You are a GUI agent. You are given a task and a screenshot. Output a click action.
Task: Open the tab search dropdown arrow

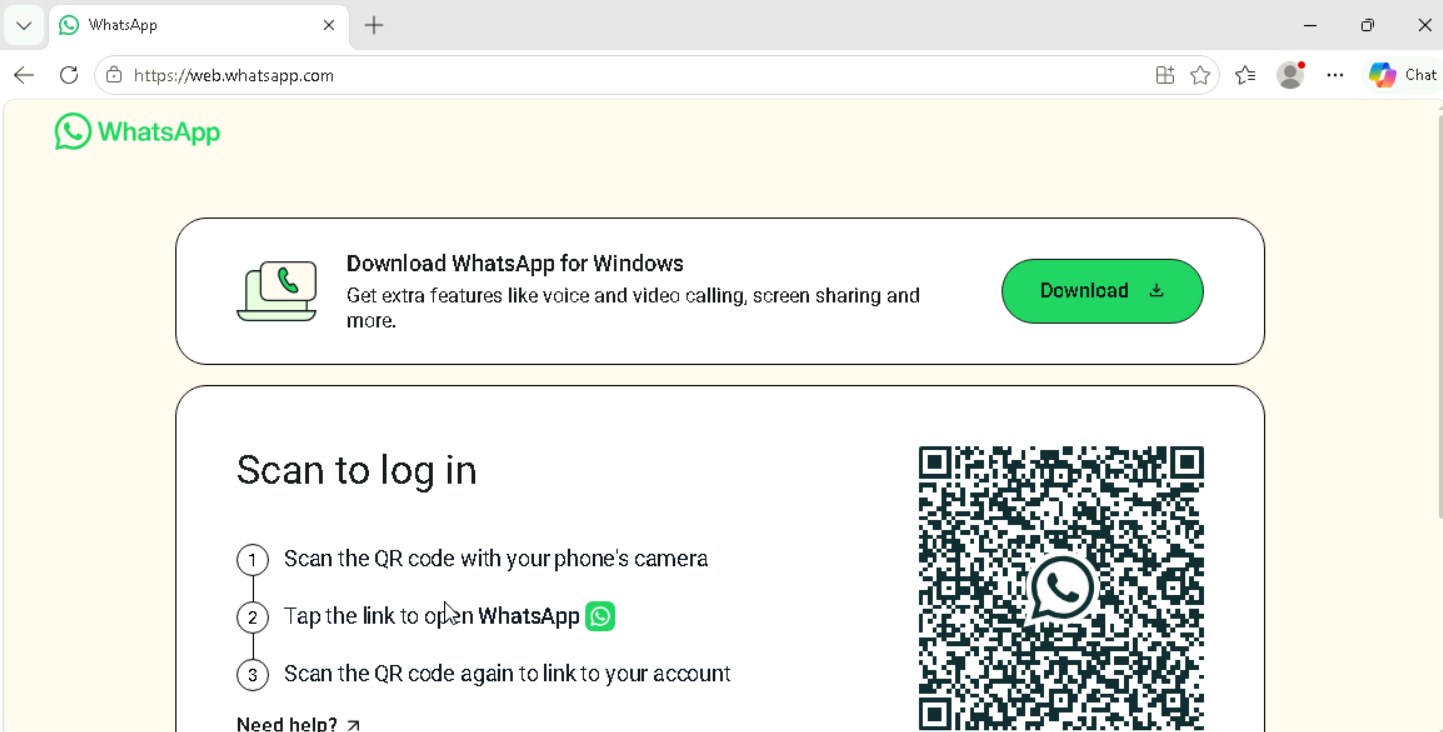[23, 25]
